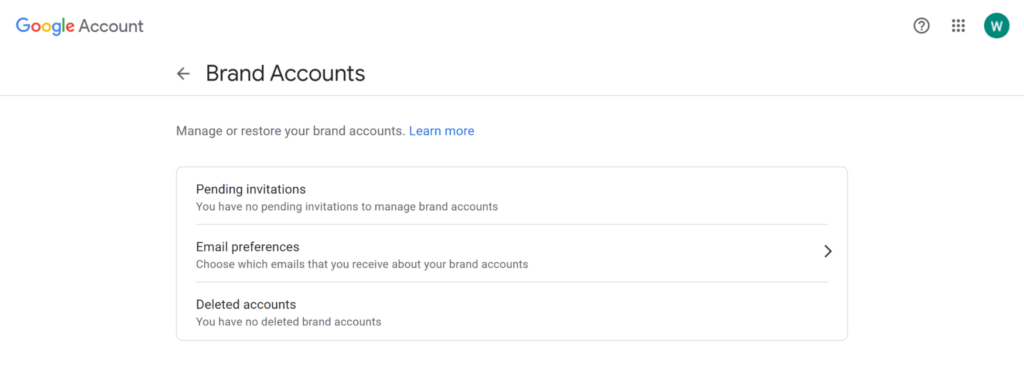Go back using the left arrow
The image size is (1024, 376).
(x=183, y=74)
